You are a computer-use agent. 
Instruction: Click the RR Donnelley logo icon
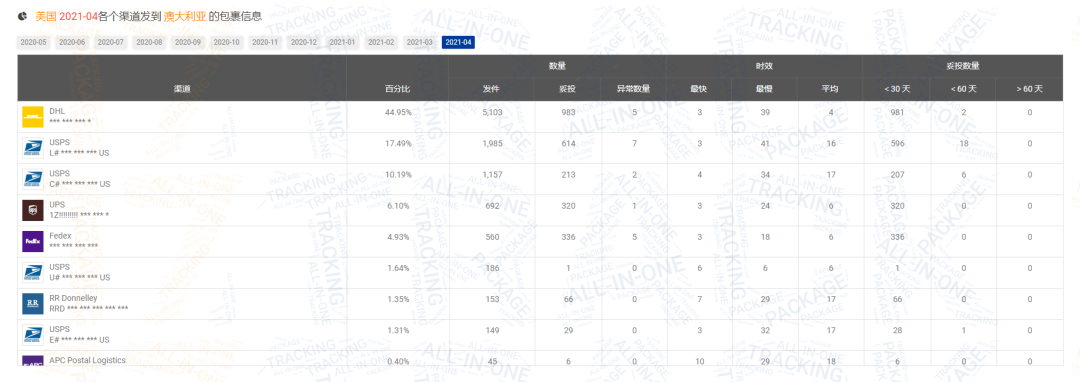coord(32,304)
